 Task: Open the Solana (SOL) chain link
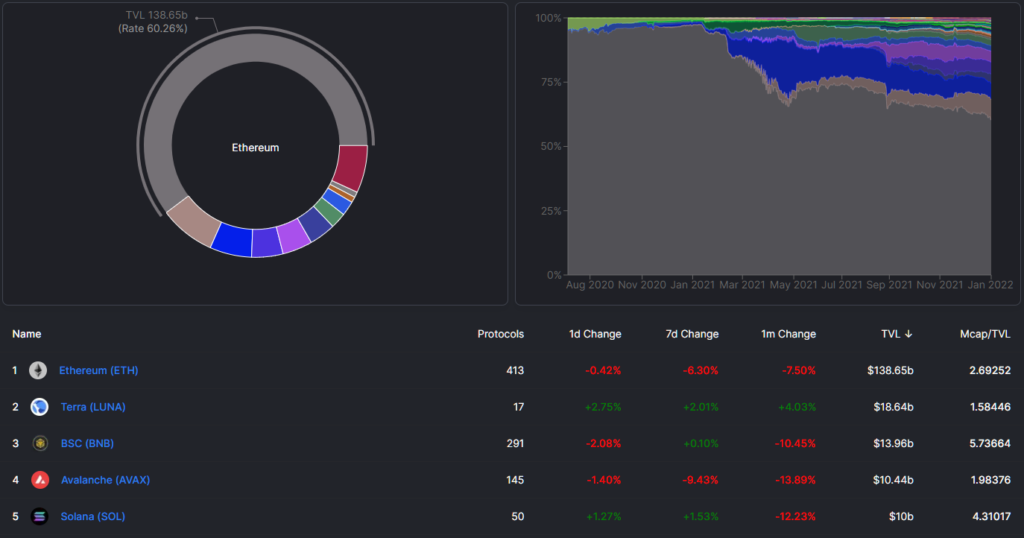click(x=92, y=516)
